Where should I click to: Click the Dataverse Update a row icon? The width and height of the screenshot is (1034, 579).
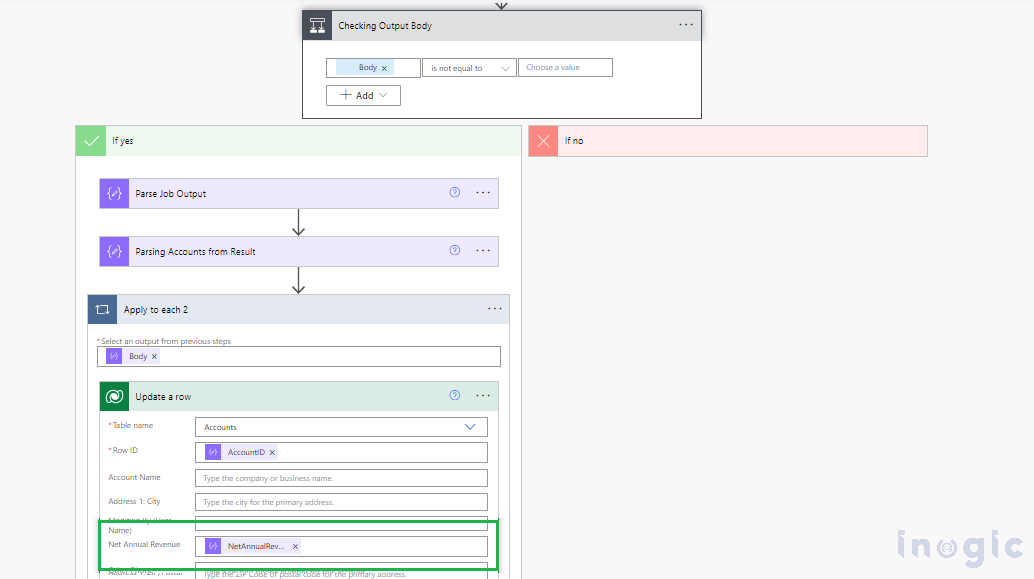pos(115,396)
